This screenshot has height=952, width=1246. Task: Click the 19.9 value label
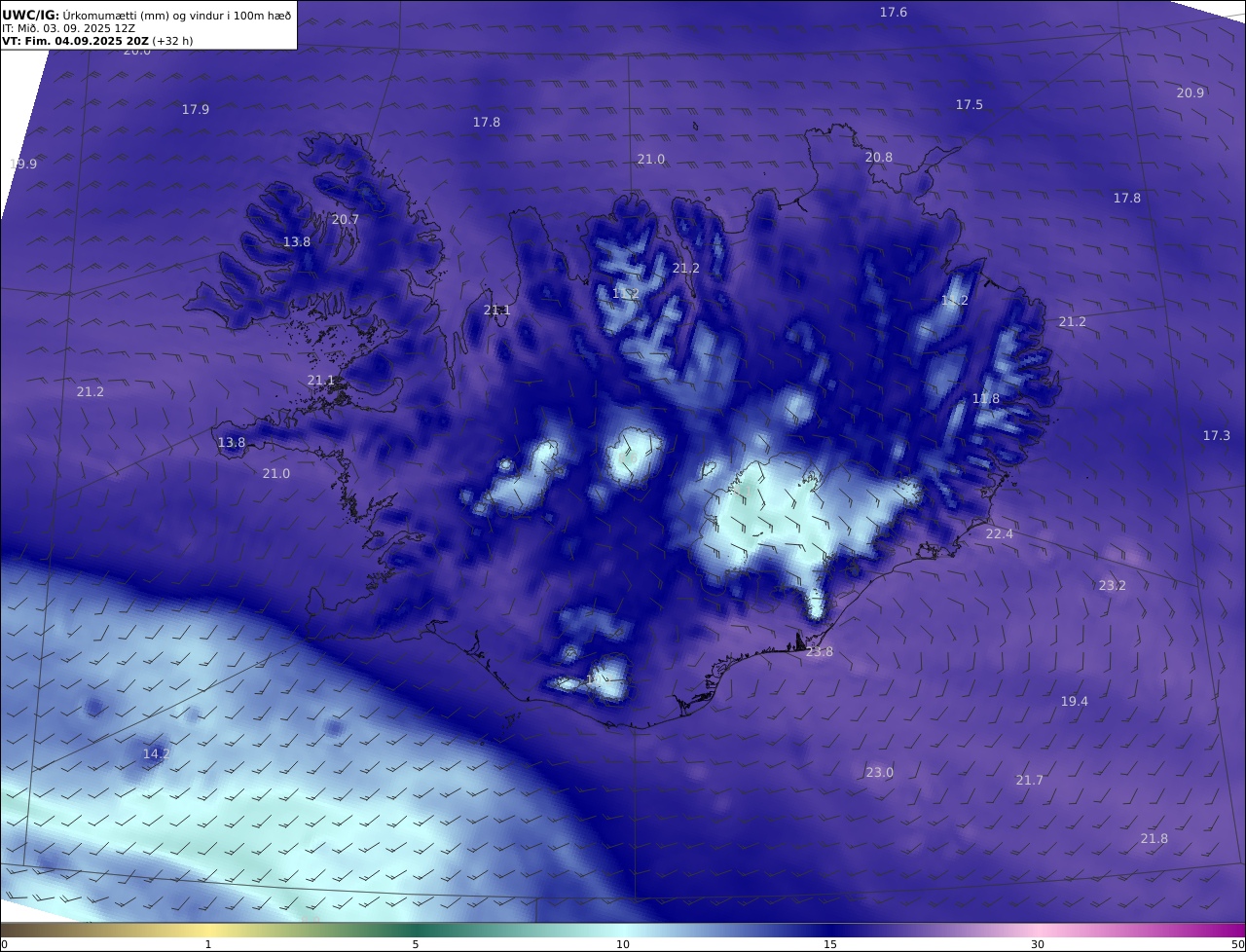23,164
